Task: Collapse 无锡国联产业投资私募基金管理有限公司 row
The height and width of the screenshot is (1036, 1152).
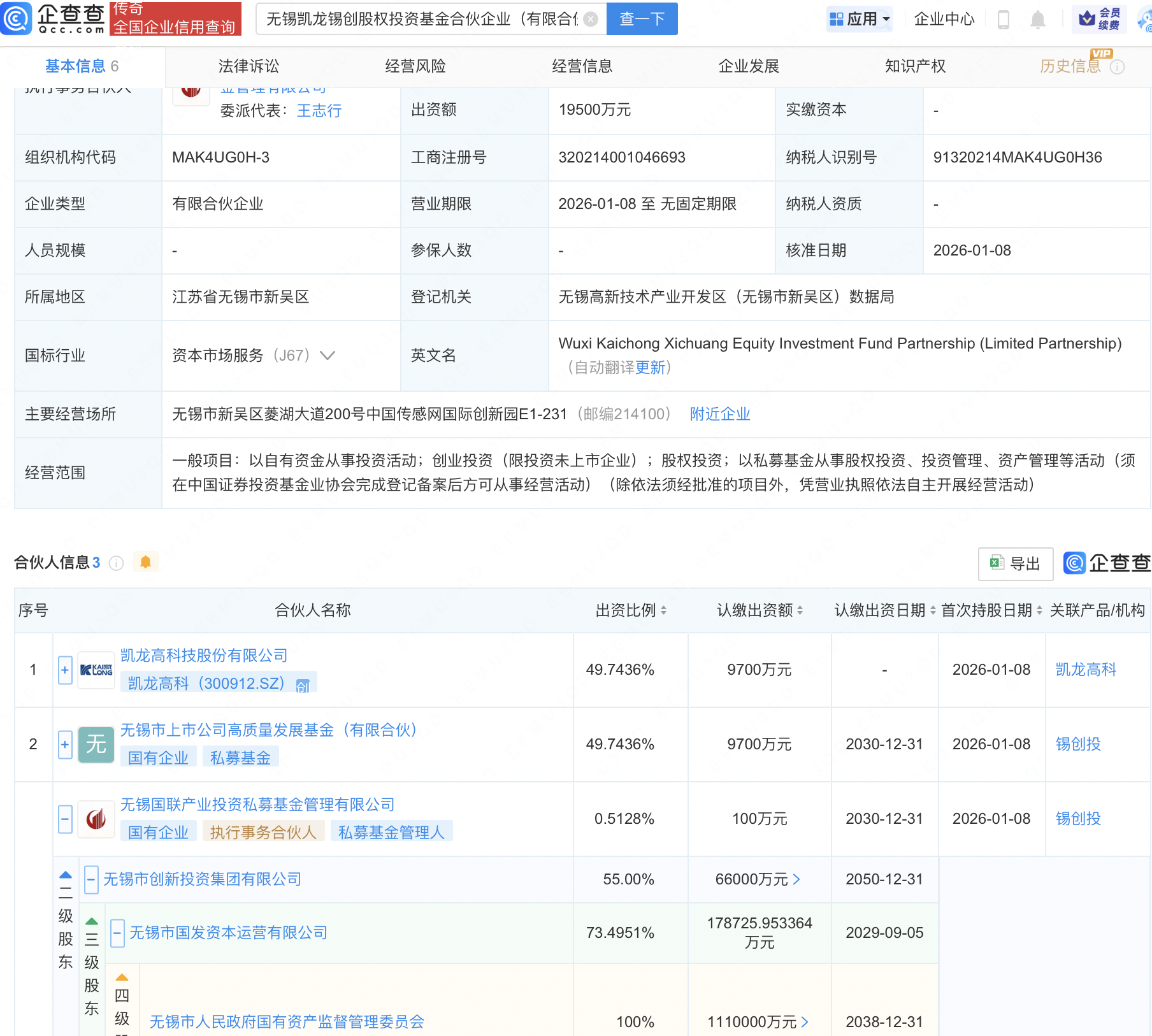Action: click(x=64, y=819)
